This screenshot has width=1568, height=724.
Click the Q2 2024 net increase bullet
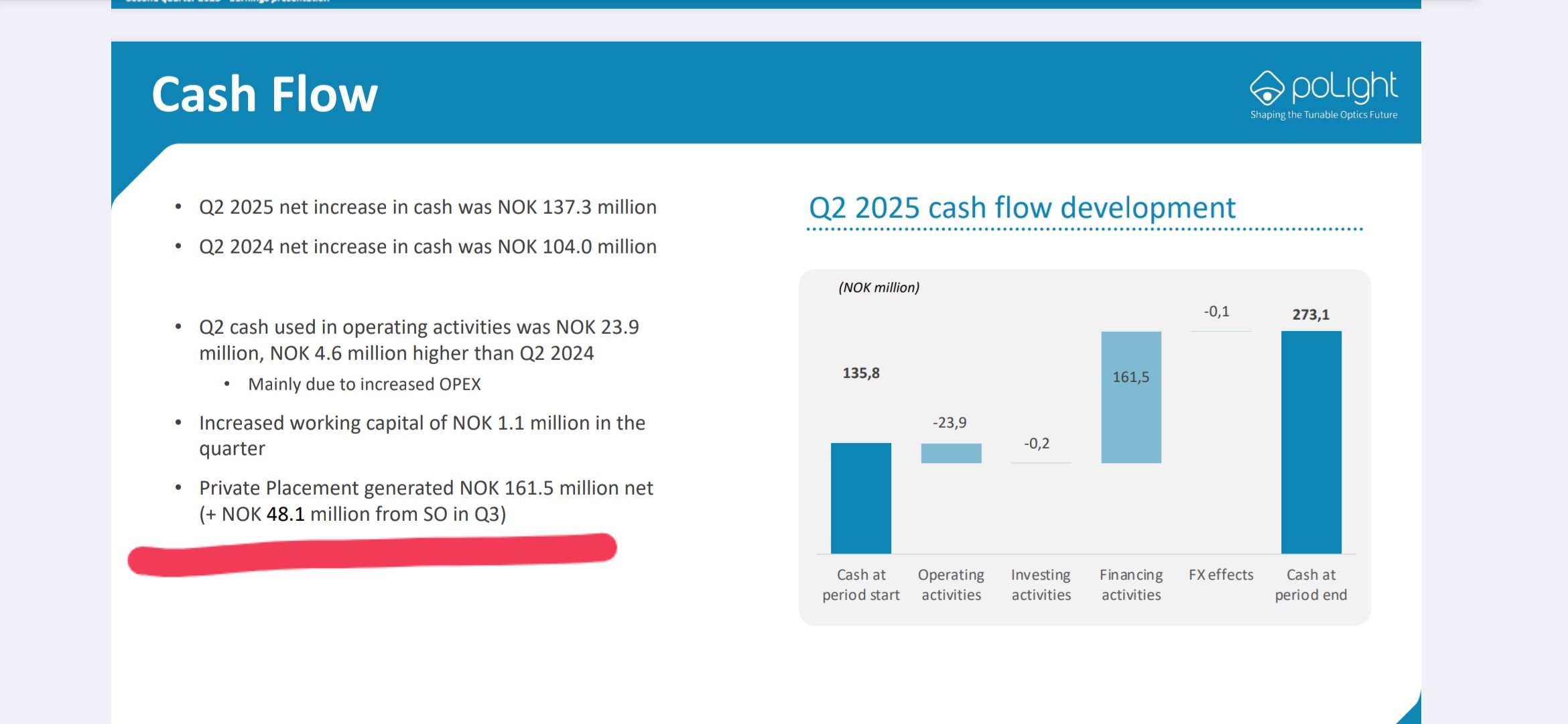(428, 247)
